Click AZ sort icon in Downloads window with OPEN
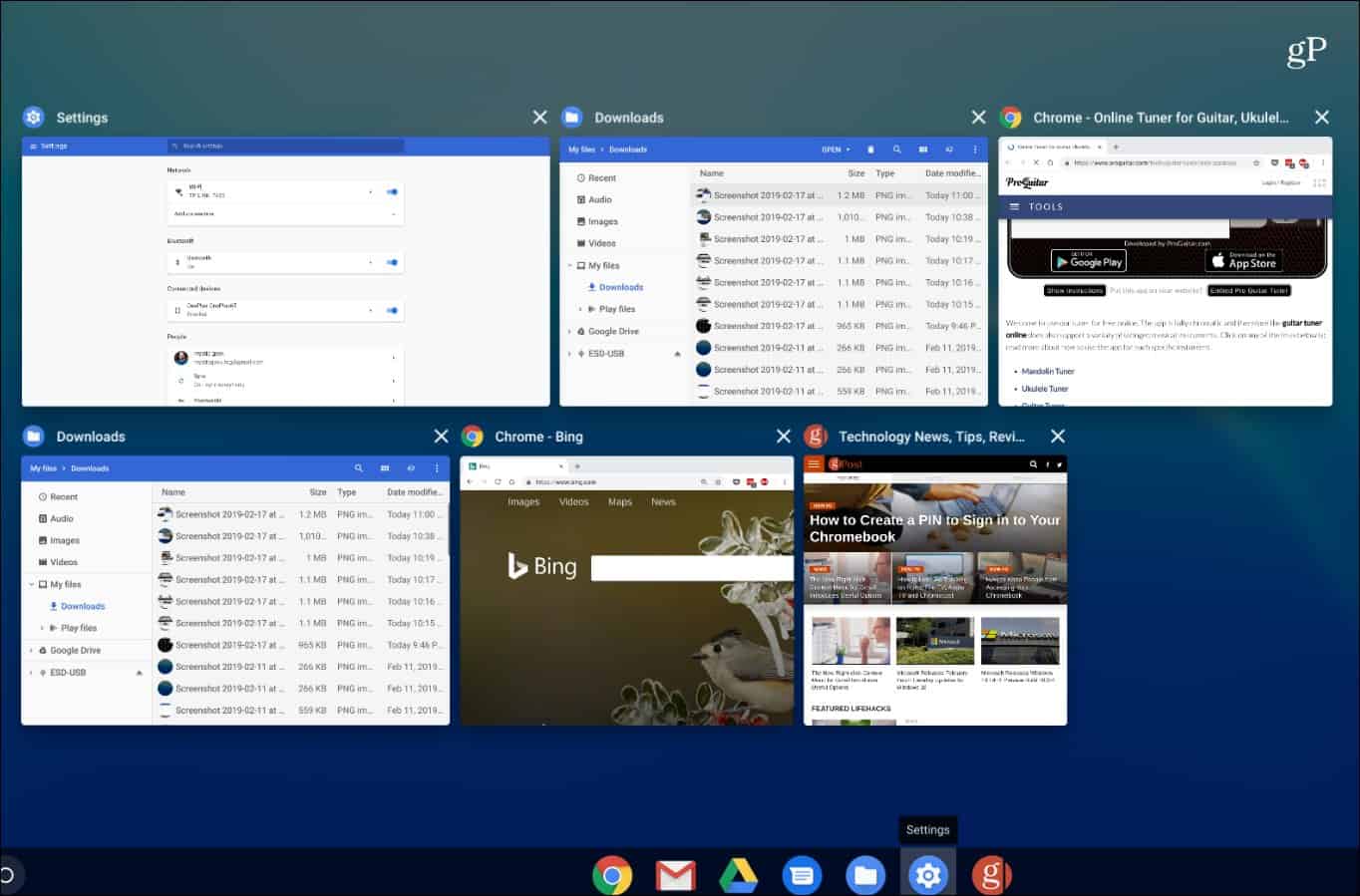This screenshot has width=1360, height=896. pyautogui.click(x=949, y=149)
